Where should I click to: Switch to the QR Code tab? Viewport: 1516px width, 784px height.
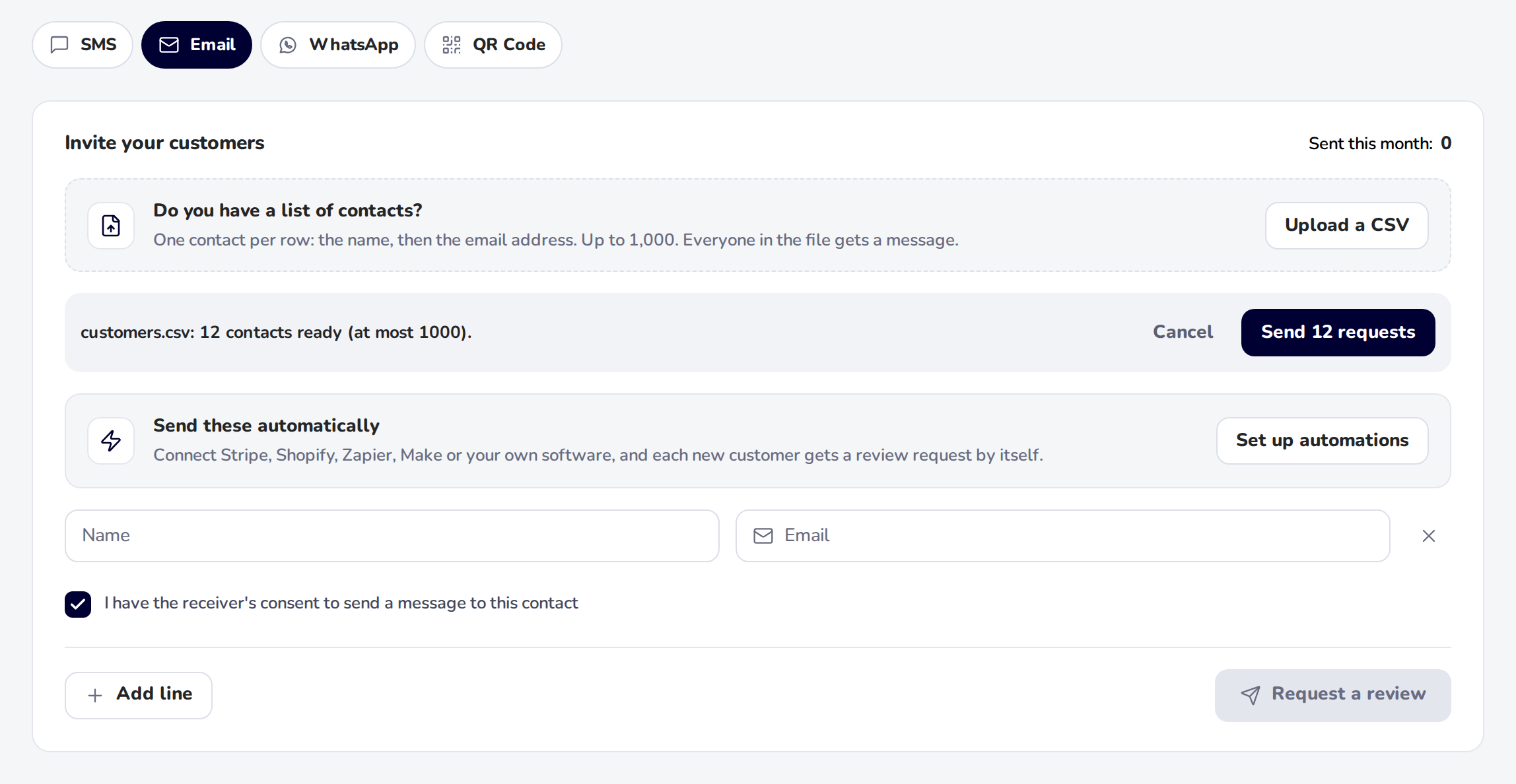(493, 45)
